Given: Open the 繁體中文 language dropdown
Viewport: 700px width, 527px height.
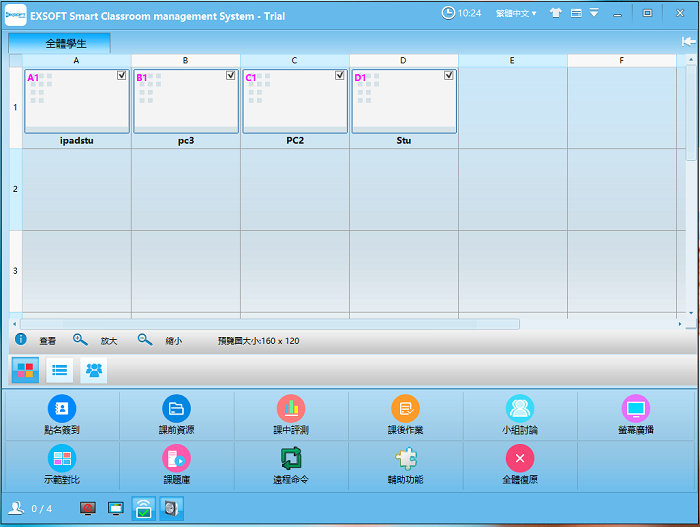Looking at the screenshot, I should click(518, 13).
